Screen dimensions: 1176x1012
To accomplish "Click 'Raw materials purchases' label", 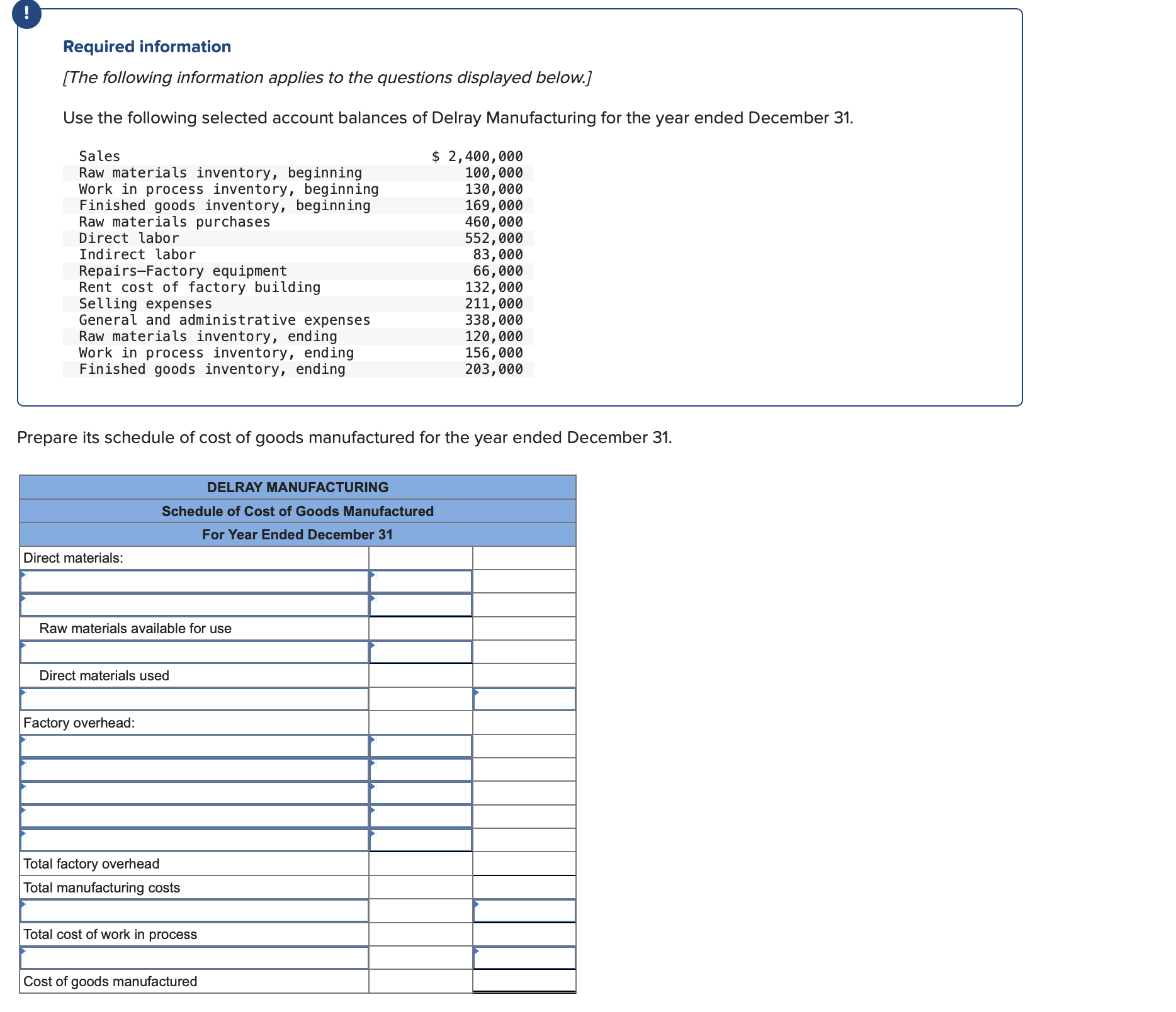I will 174,222.
